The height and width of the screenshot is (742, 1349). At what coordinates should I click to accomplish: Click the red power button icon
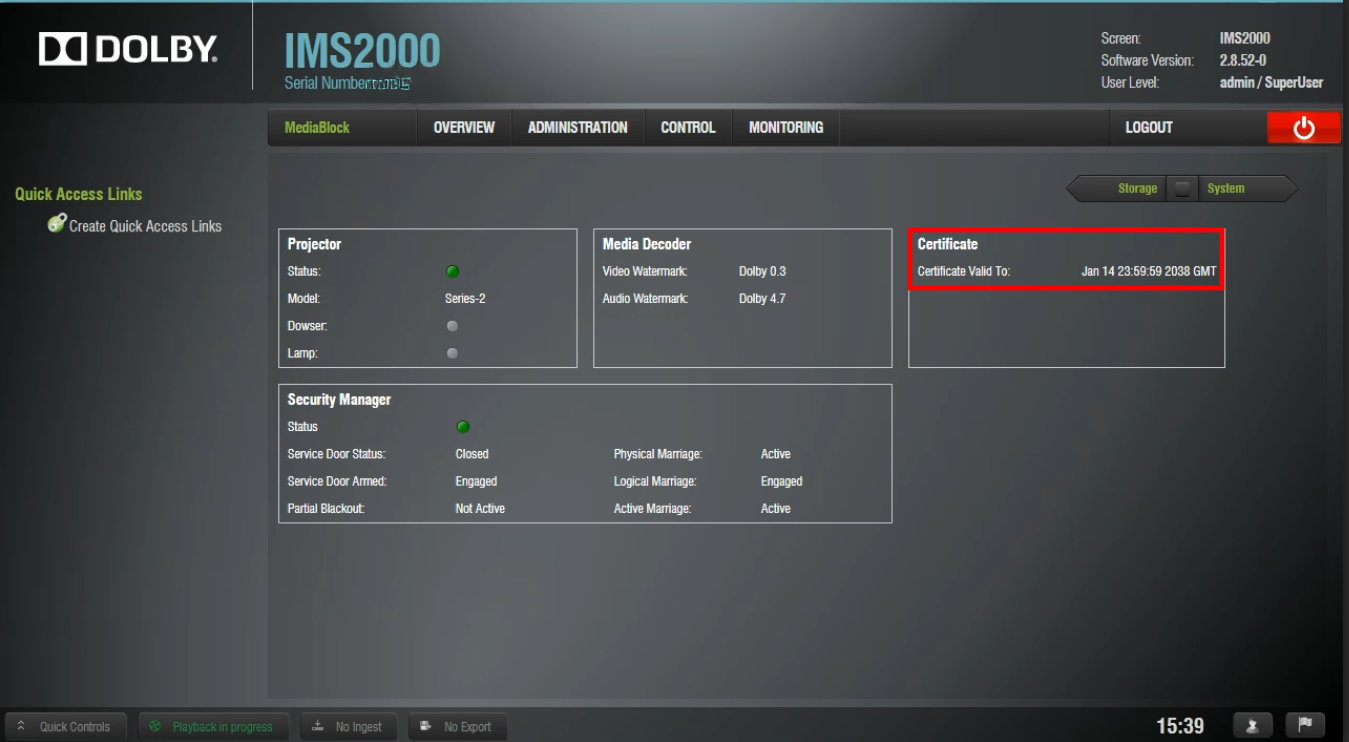[1303, 128]
